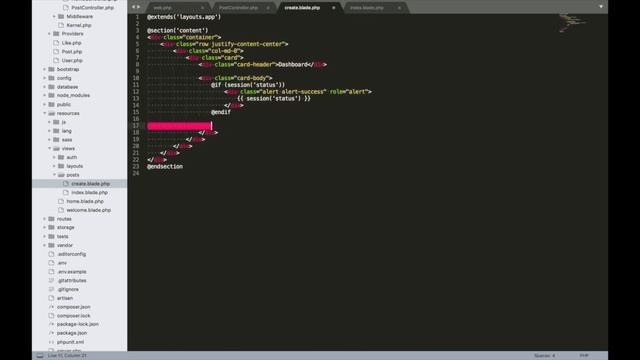
Task: Open the .env.example file
Action: point(71,272)
